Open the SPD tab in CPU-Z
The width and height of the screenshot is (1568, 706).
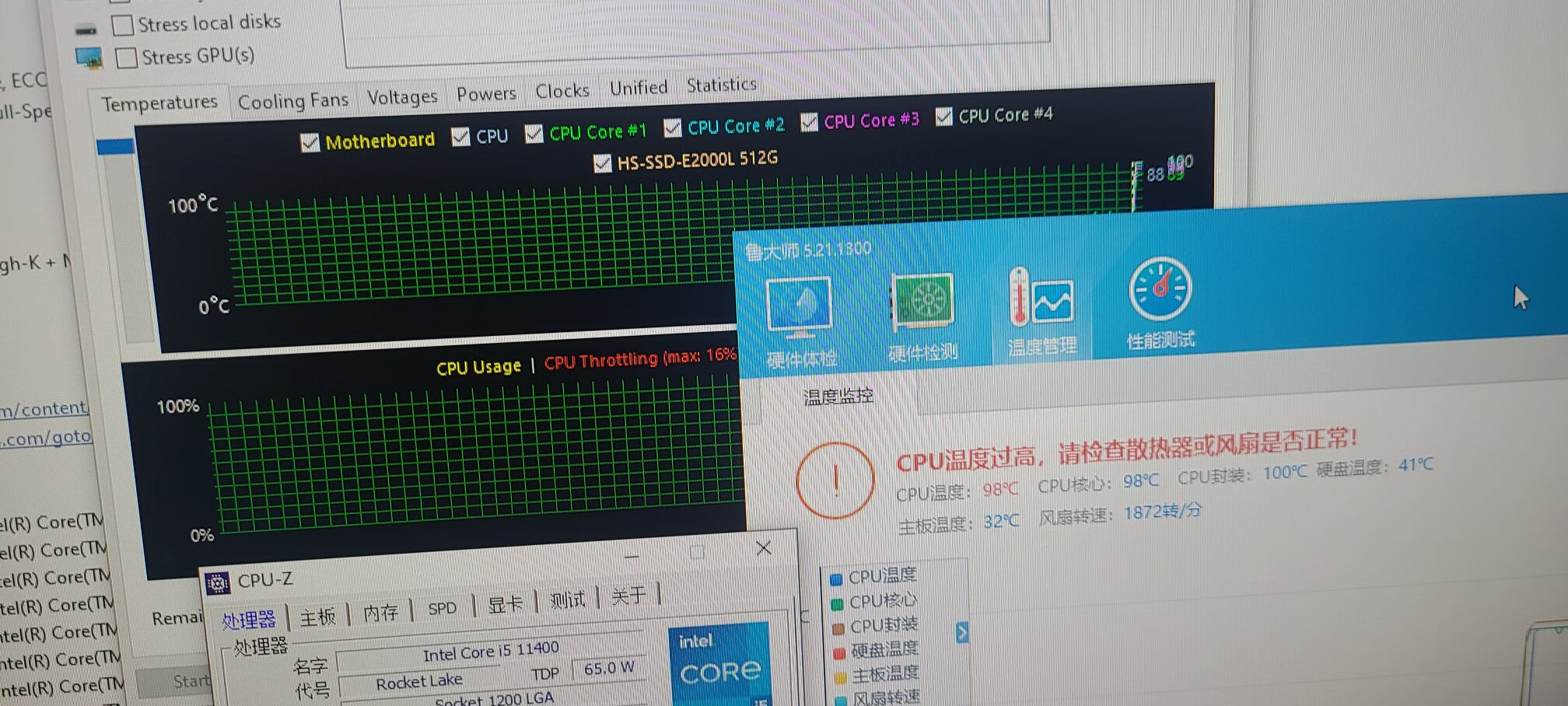tap(442, 609)
